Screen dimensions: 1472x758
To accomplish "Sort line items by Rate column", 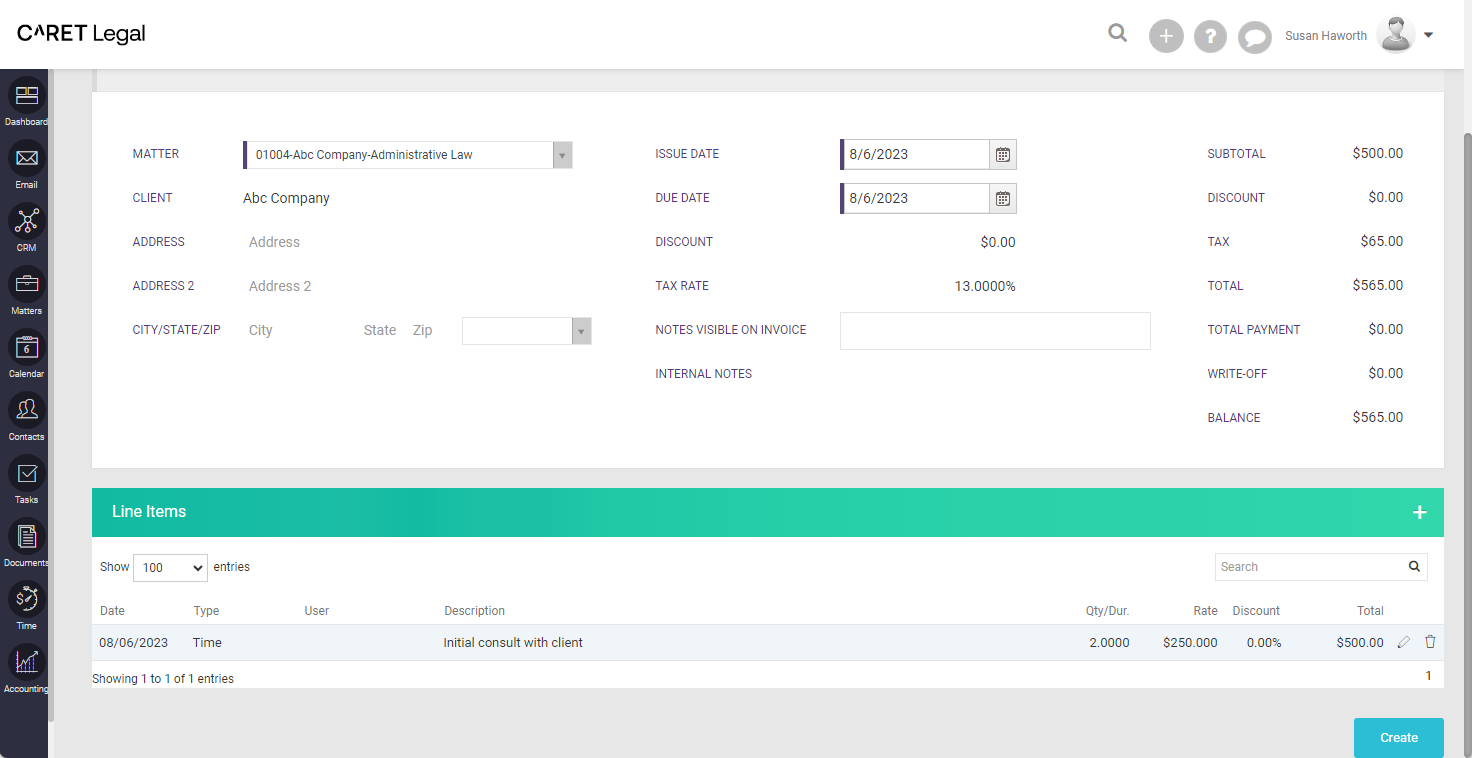I will (x=1205, y=611).
